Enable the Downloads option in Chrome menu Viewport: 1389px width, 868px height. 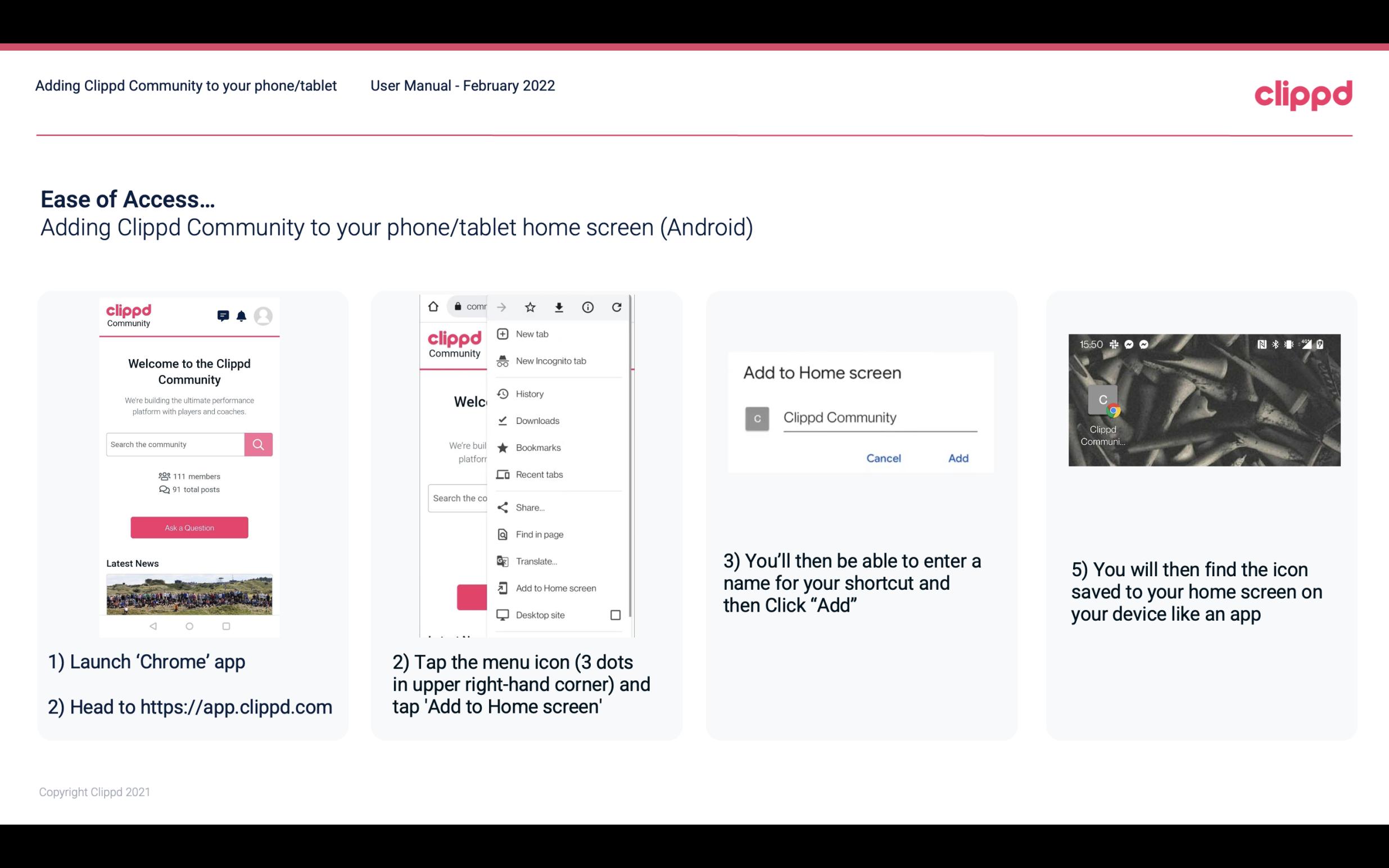pos(537,419)
